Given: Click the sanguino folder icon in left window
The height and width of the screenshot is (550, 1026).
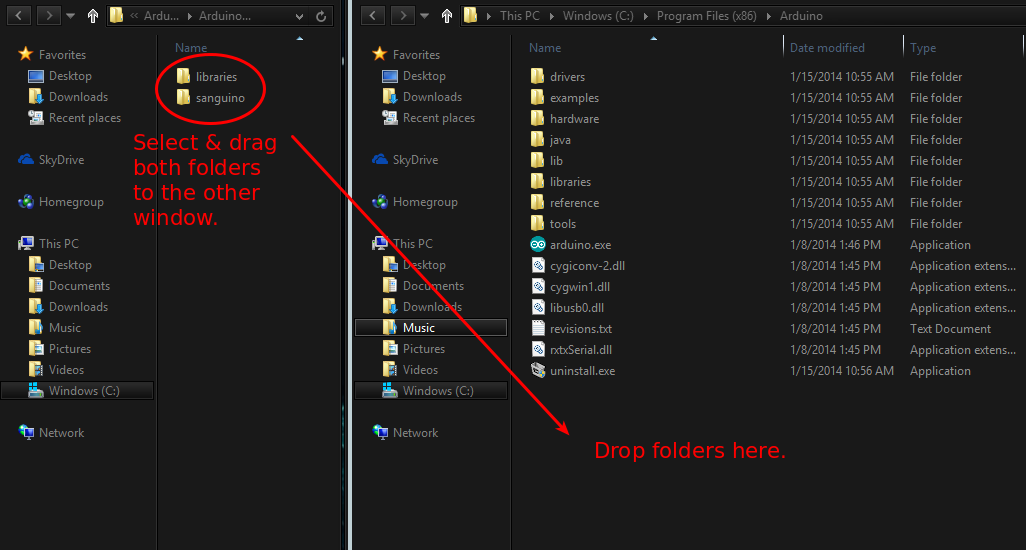Looking at the screenshot, I should point(183,97).
